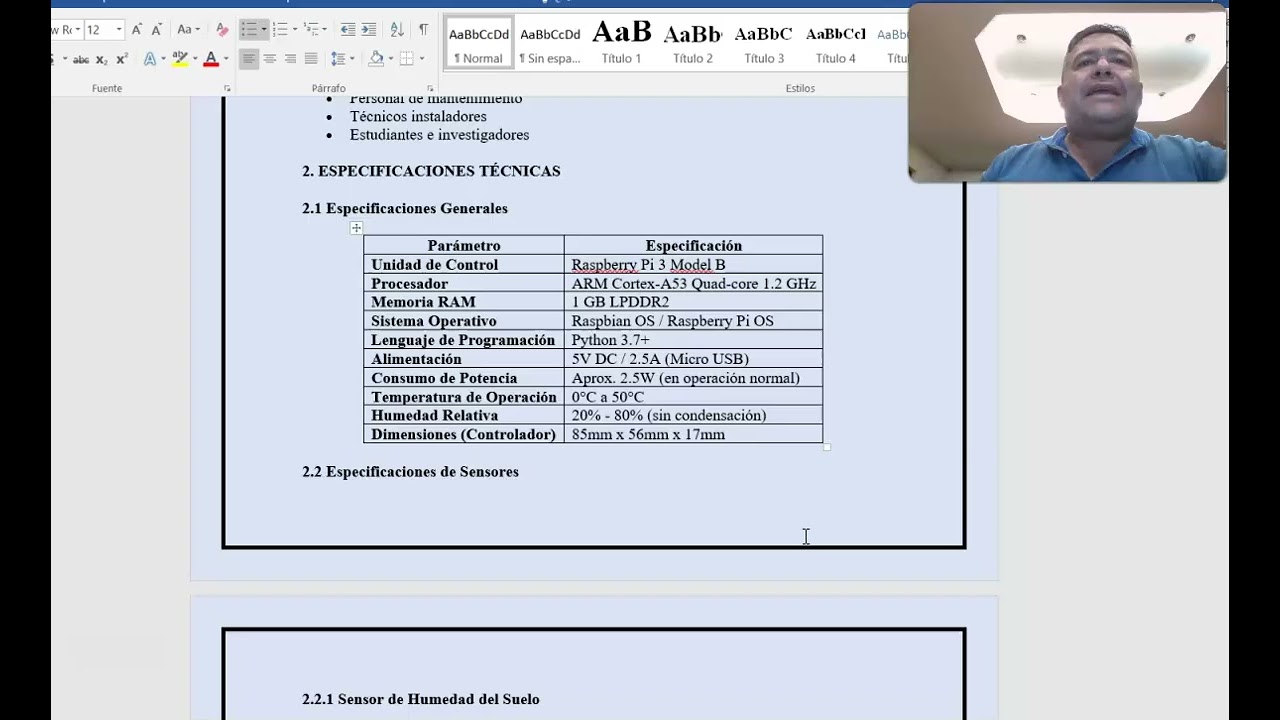Click the '2. ESPECIFICACIONES TÉCNICAS' heading
Image resolution: width=1280 pixels, height=720 pixels.
(431, 171)
